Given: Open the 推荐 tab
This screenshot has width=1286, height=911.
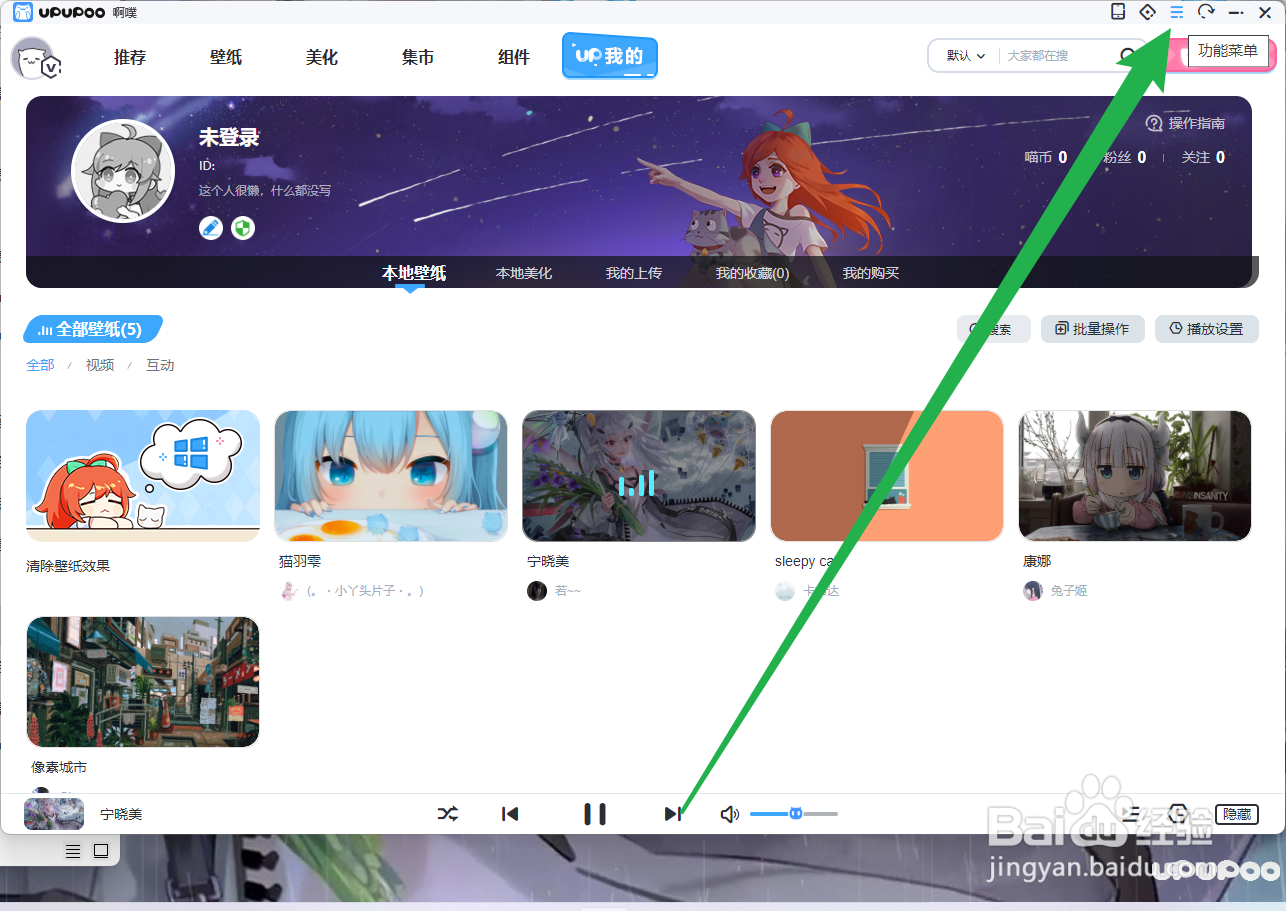Looking at the screenshot, I should click(x=130, y=57).
